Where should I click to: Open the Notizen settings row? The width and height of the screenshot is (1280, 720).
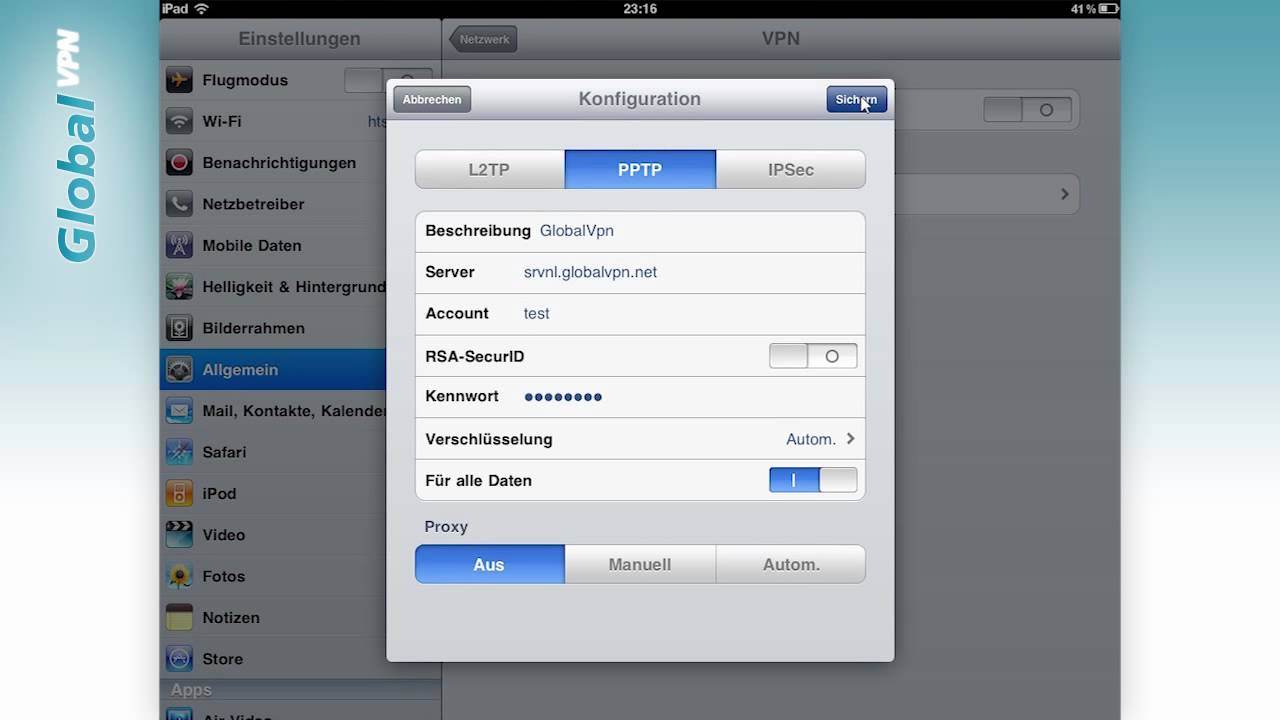[273, 618]
